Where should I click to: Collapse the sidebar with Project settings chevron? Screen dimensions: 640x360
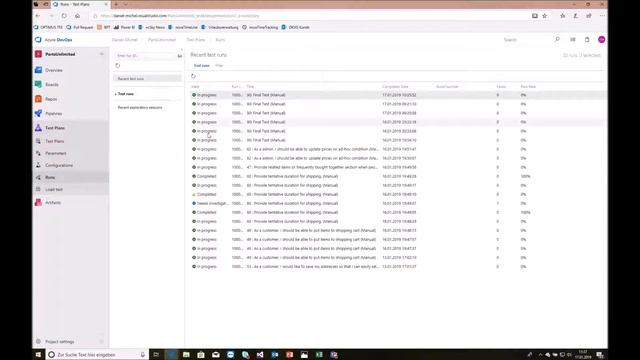coord(102,342)
